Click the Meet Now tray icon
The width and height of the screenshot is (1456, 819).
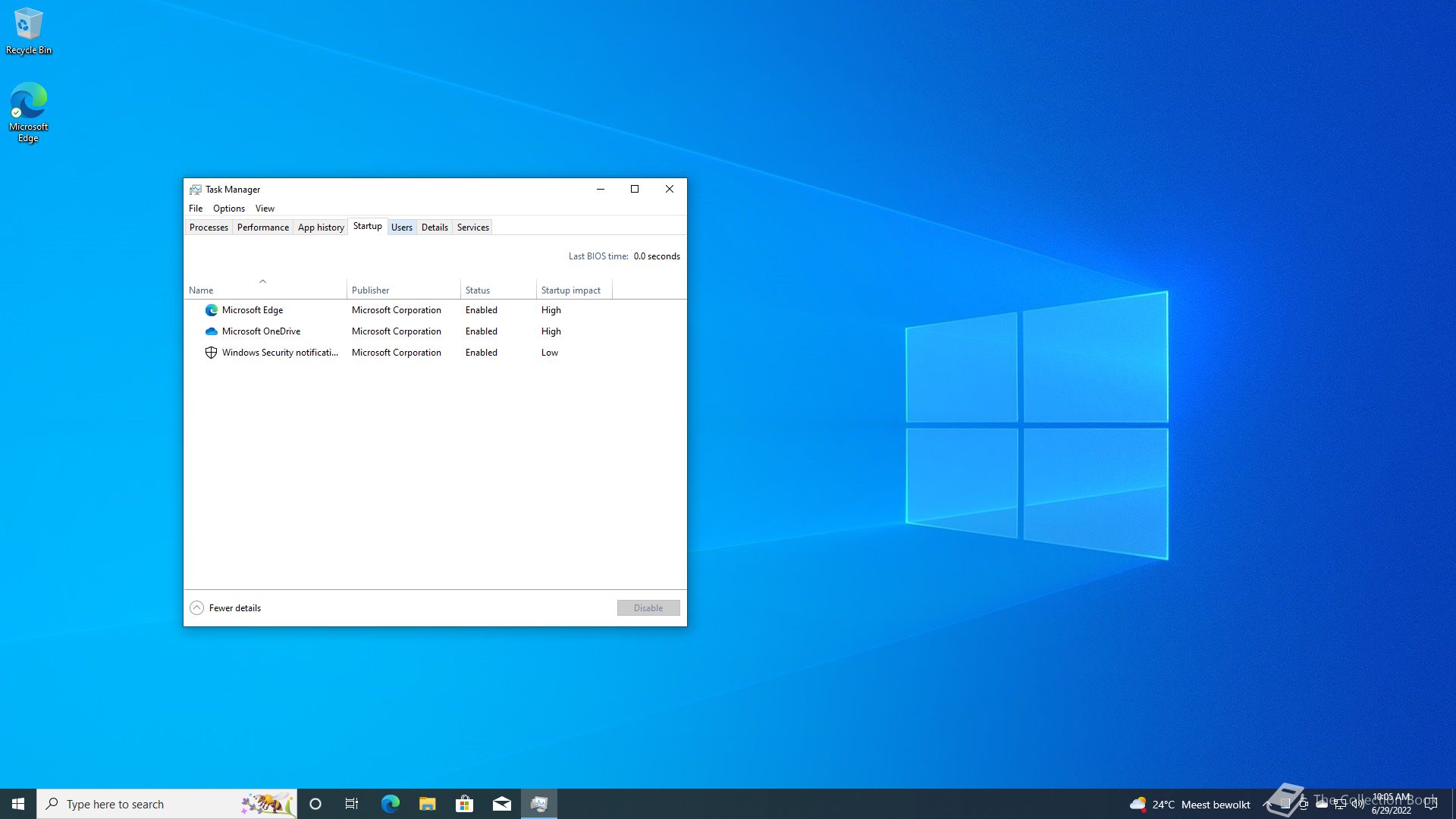click(1304, 805)
